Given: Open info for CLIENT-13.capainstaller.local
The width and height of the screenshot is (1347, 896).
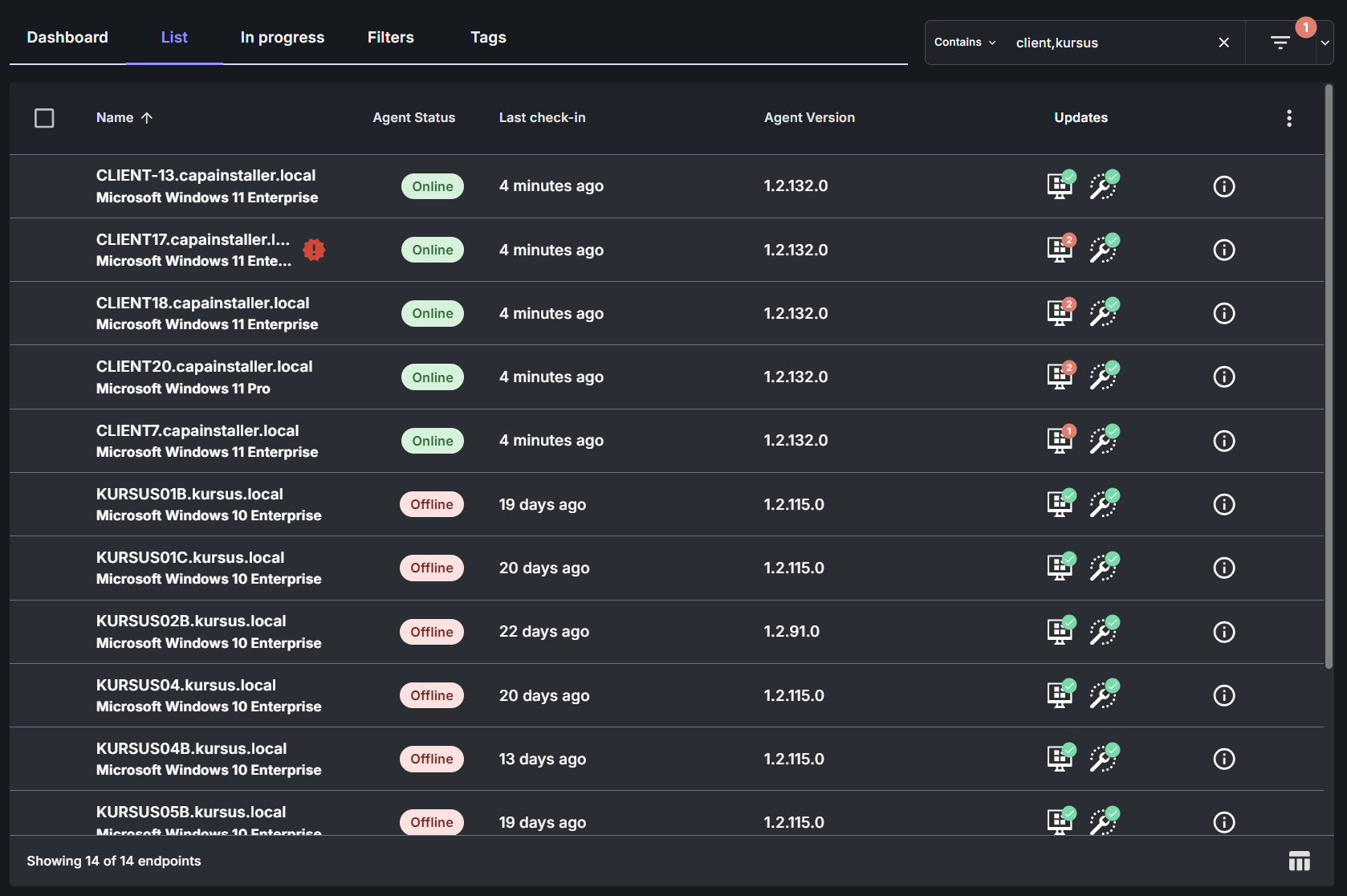Looking at the screenshot, I should point(1223,186).
